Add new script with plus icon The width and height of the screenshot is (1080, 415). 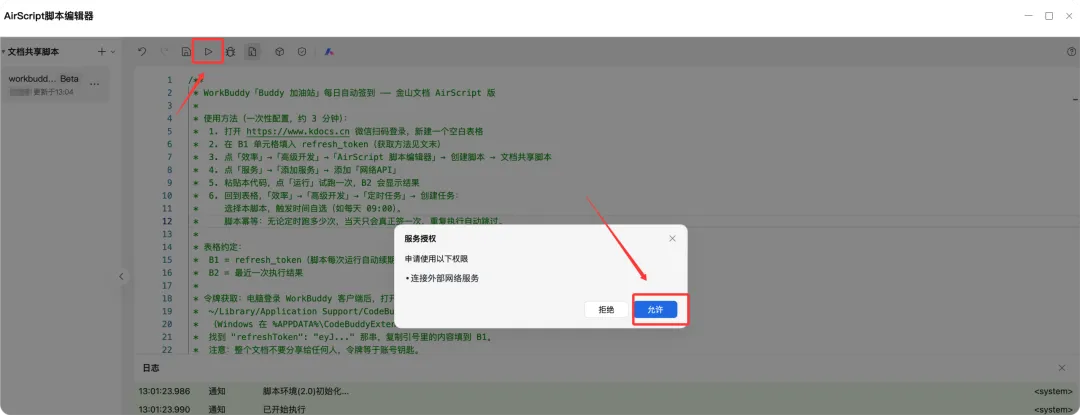pyautogui.click(x=101, y=52)
